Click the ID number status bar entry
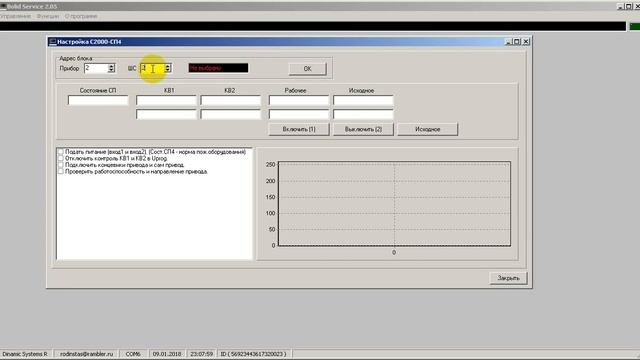The width and height of the screenshot is (640, 360). (253, 354)
